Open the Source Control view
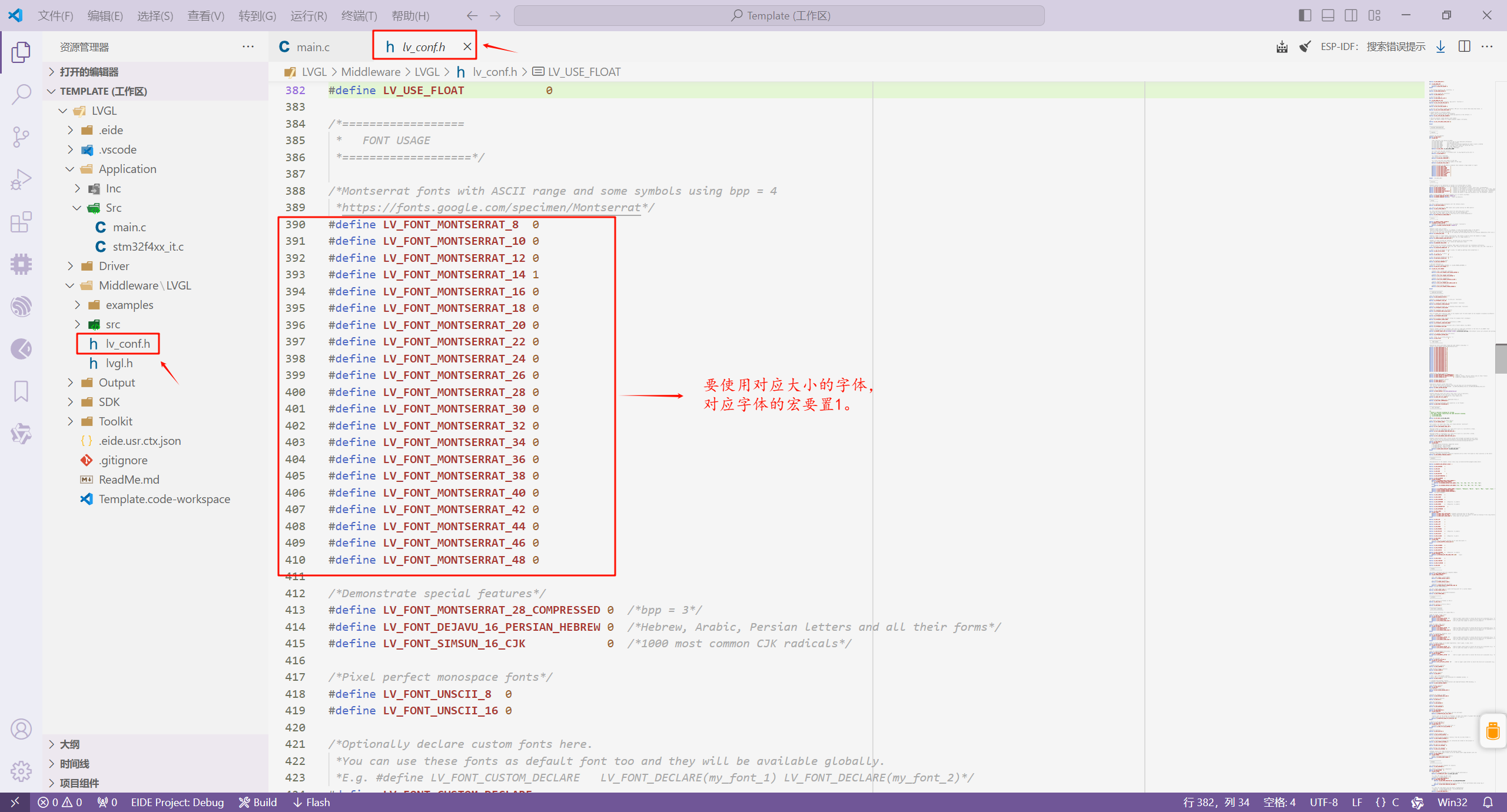The width and height of the screenshot is (1507, 812). point(21,137)
